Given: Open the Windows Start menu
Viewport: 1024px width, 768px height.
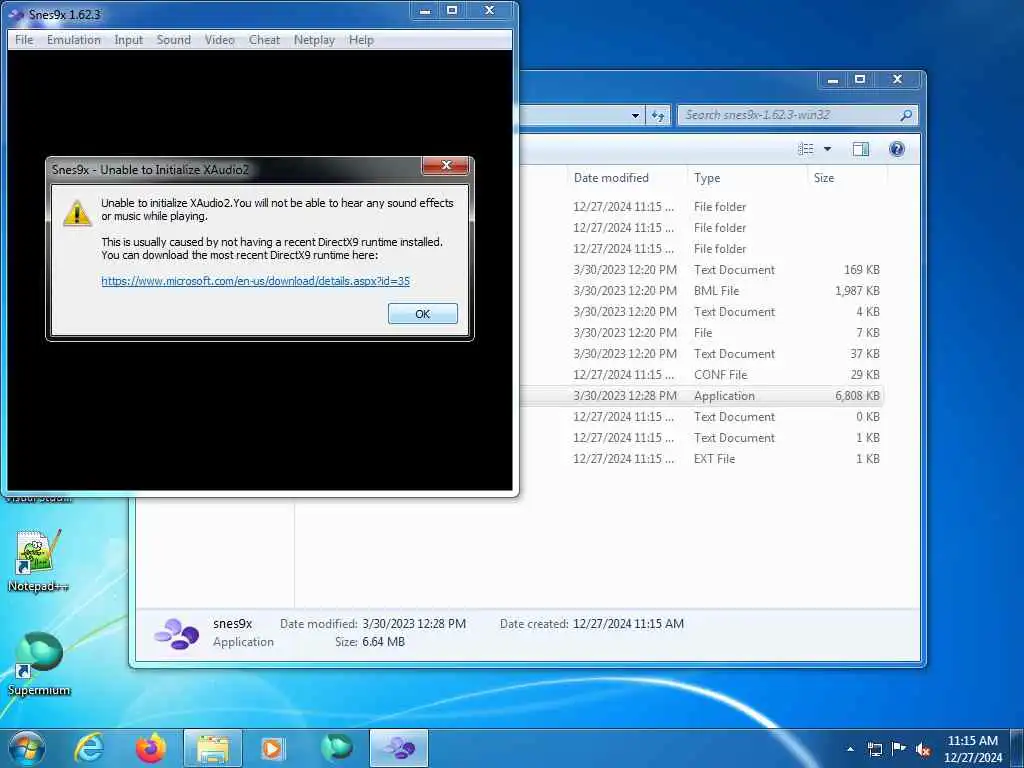Looking at the screenshot, I should (x=27, y=748).
